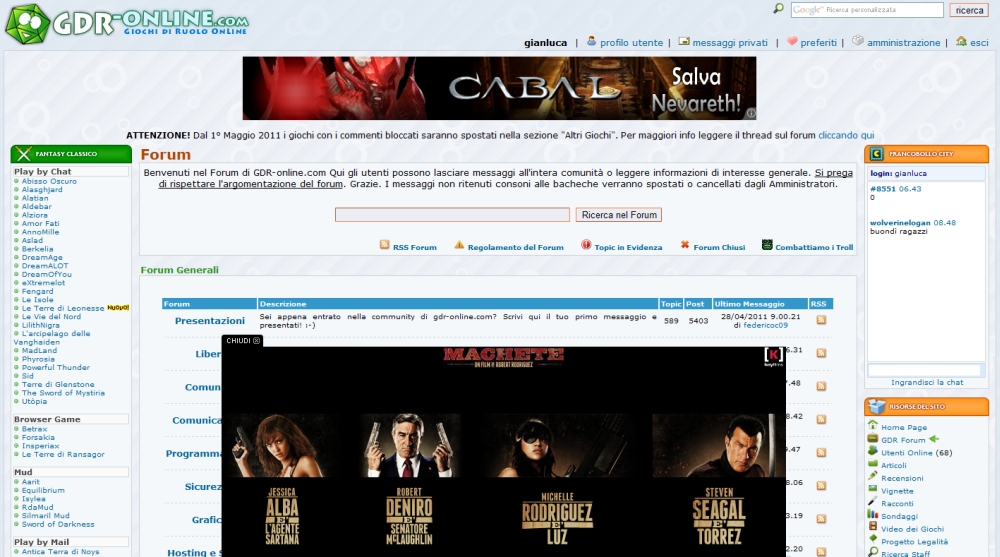Click the ricerca button at top right

[x=969, y=10]
